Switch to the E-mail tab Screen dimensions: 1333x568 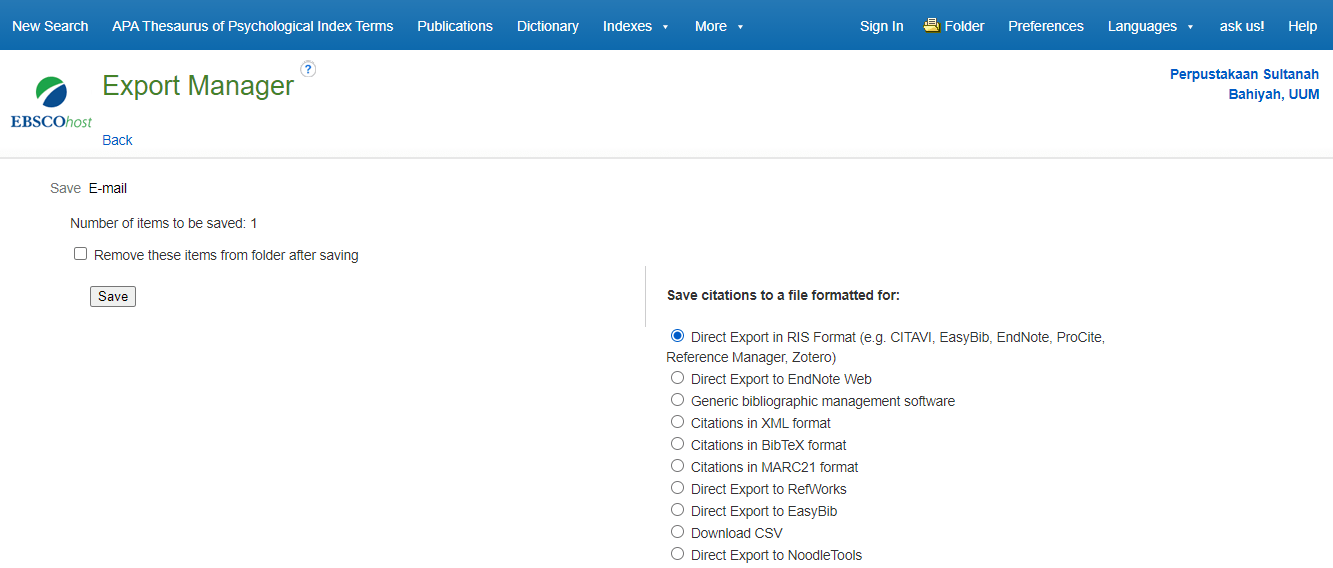coord(108,188)
